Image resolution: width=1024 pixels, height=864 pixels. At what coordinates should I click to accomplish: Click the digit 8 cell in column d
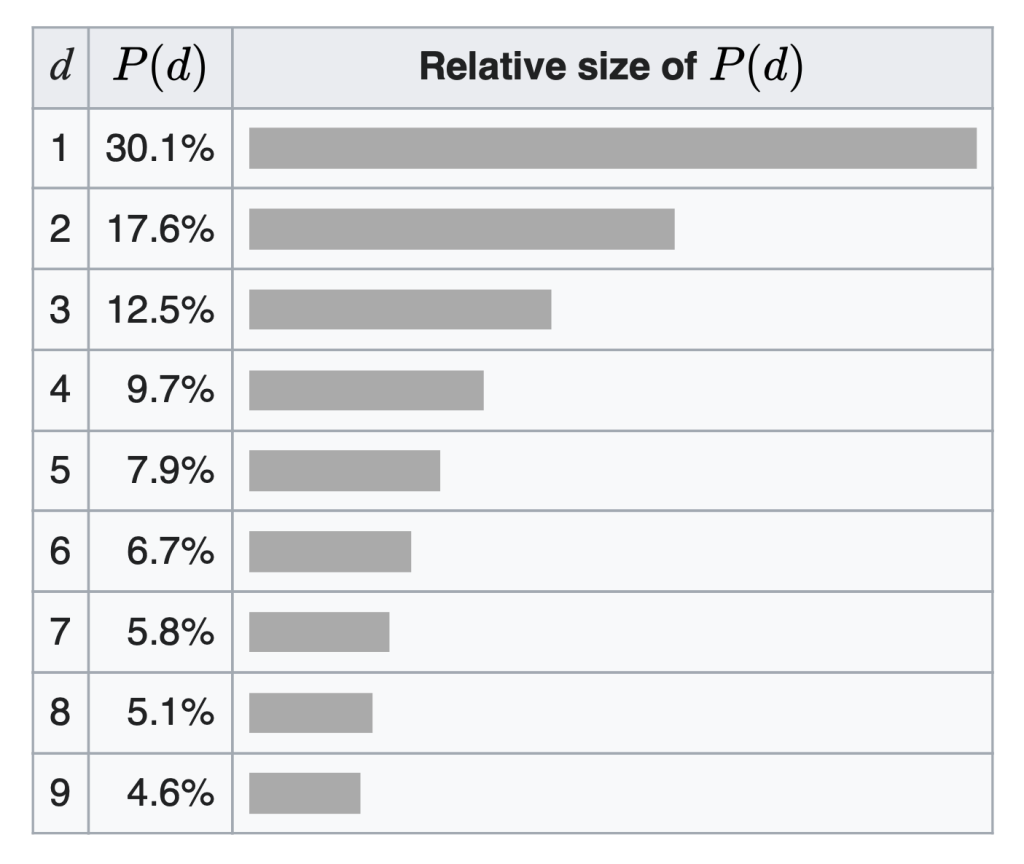point(60,713)
